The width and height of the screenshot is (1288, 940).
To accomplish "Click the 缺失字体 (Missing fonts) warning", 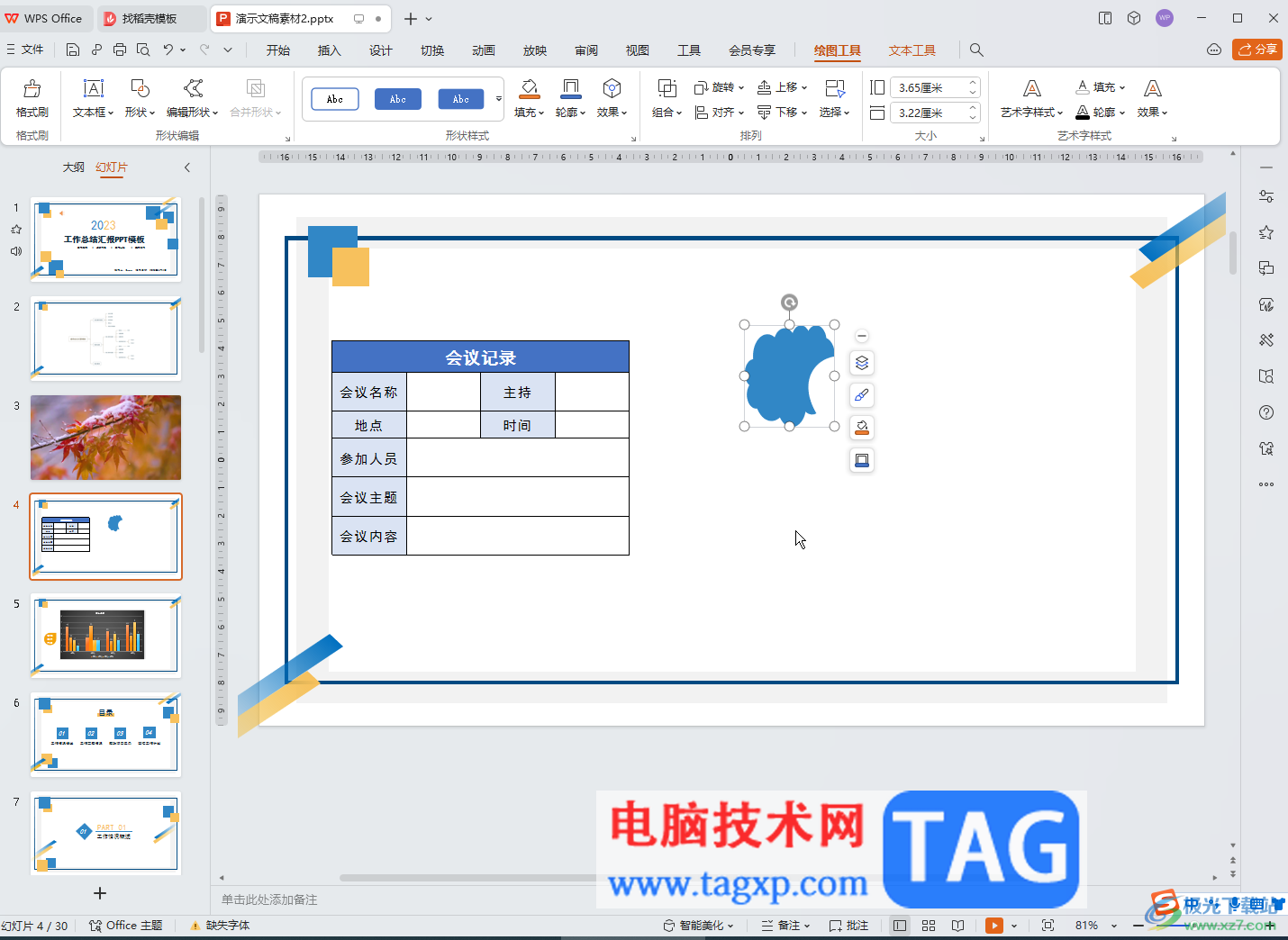I will click(x=220, y=926).
